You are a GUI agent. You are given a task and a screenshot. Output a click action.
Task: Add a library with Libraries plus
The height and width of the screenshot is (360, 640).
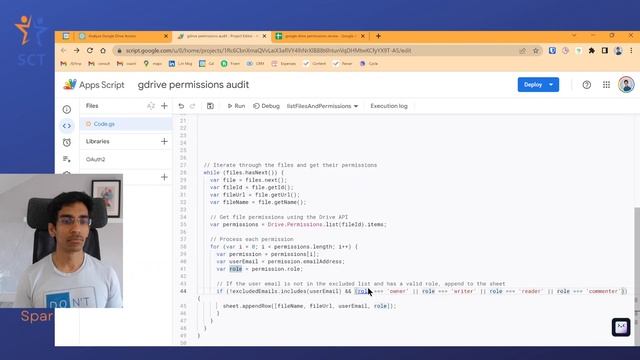[x=164, y=142]
